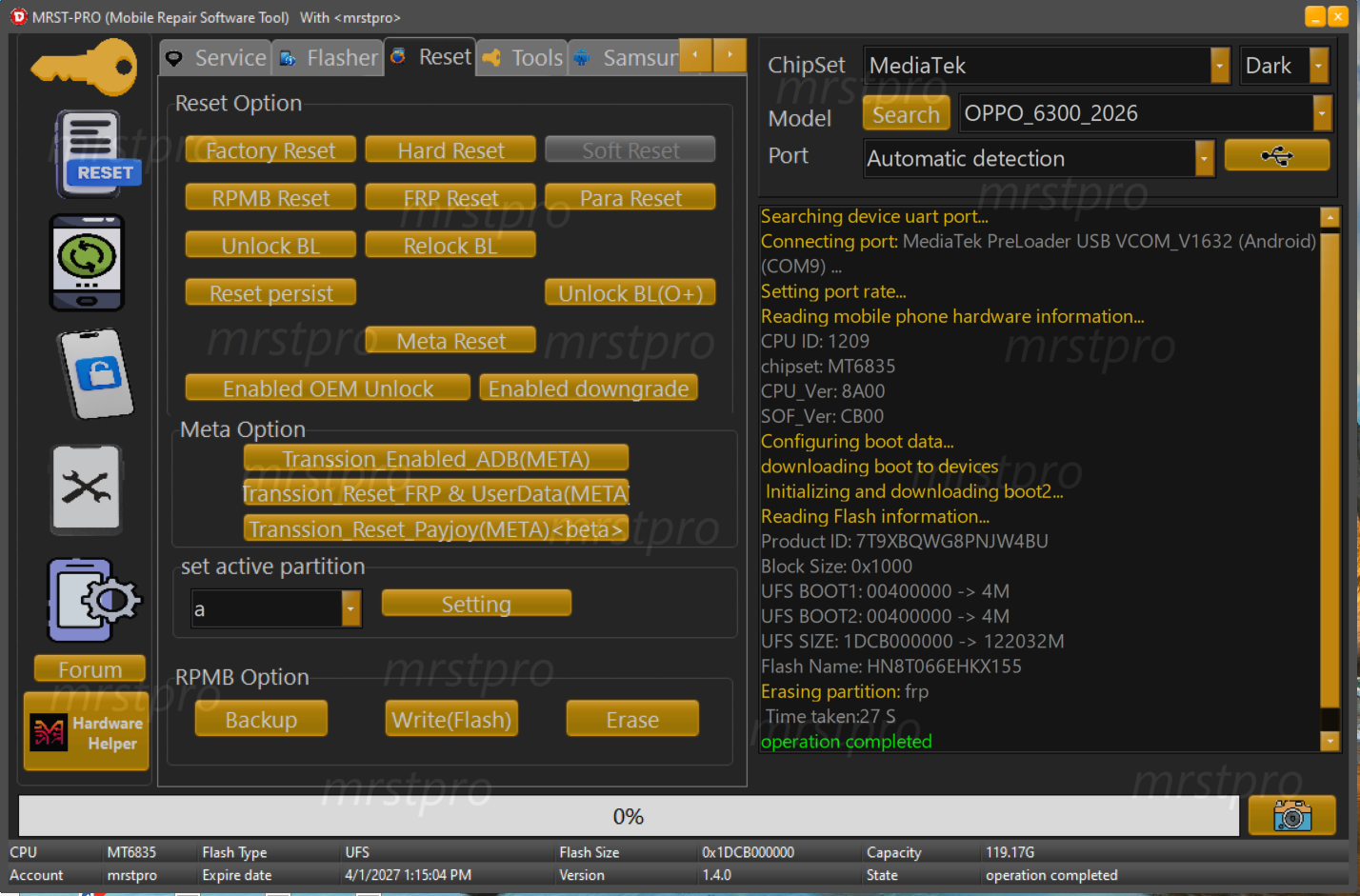
Task: Expand the ChipSet dropdown
Action: [x=1219, y=66]
